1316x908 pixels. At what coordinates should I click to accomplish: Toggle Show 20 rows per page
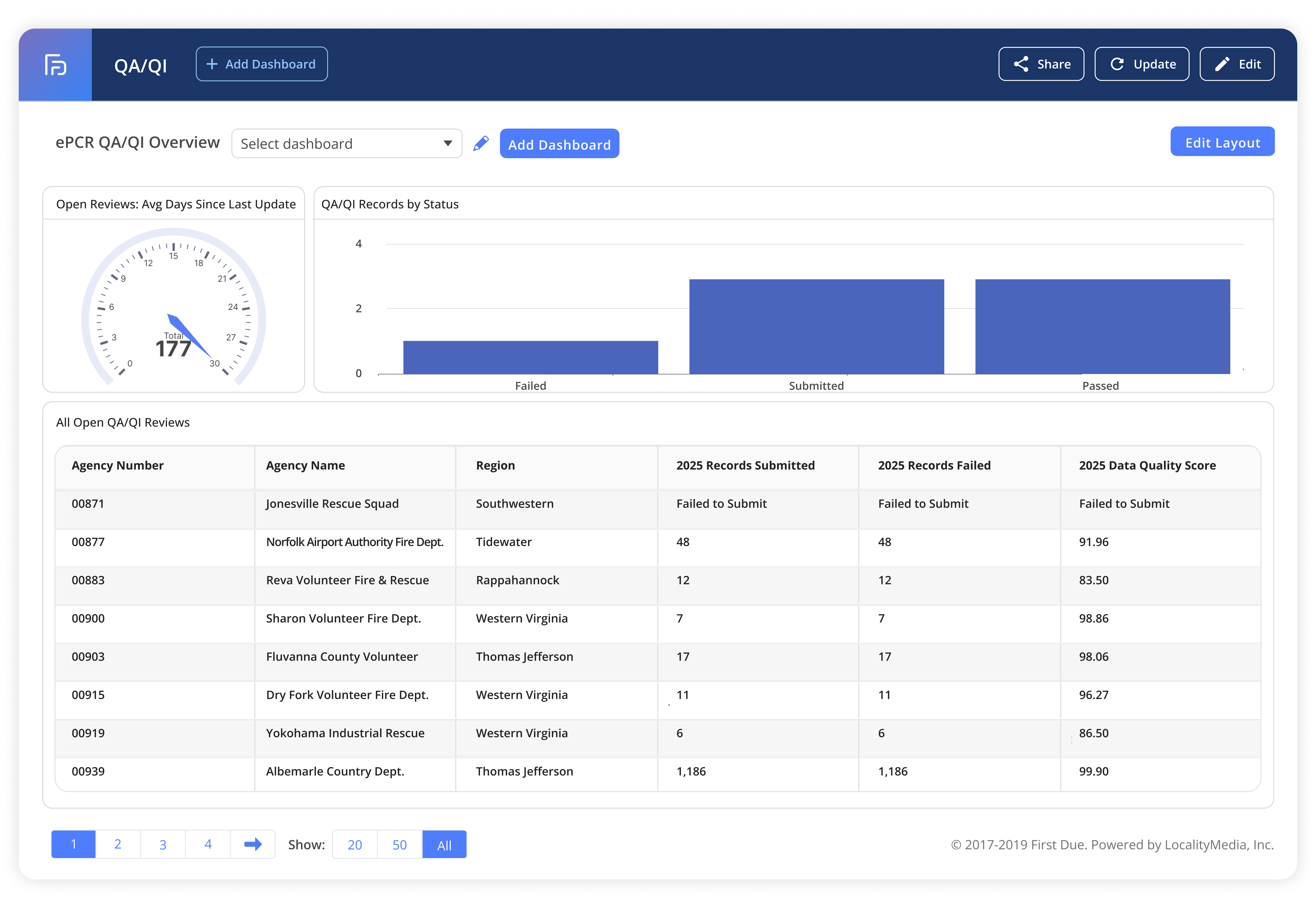(354, 844)
